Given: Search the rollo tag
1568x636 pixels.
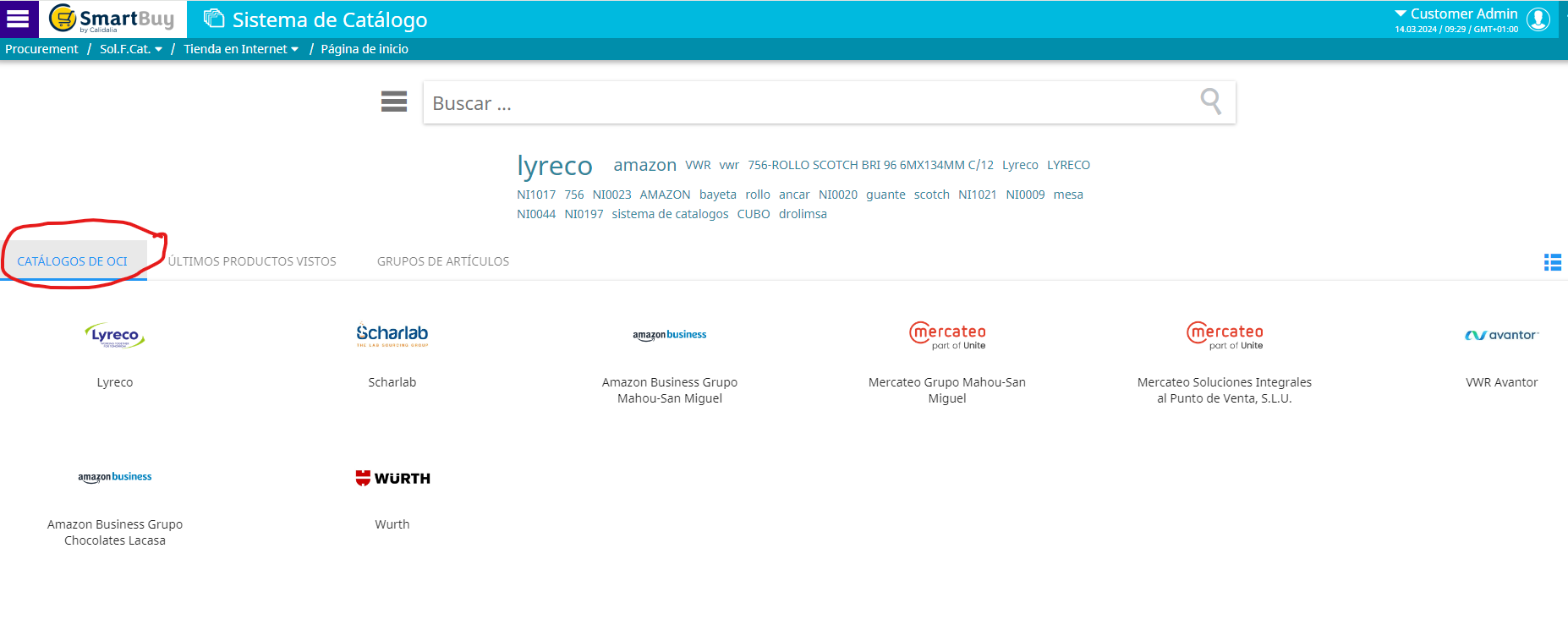Looking at the screenshot, I should 758,195.
